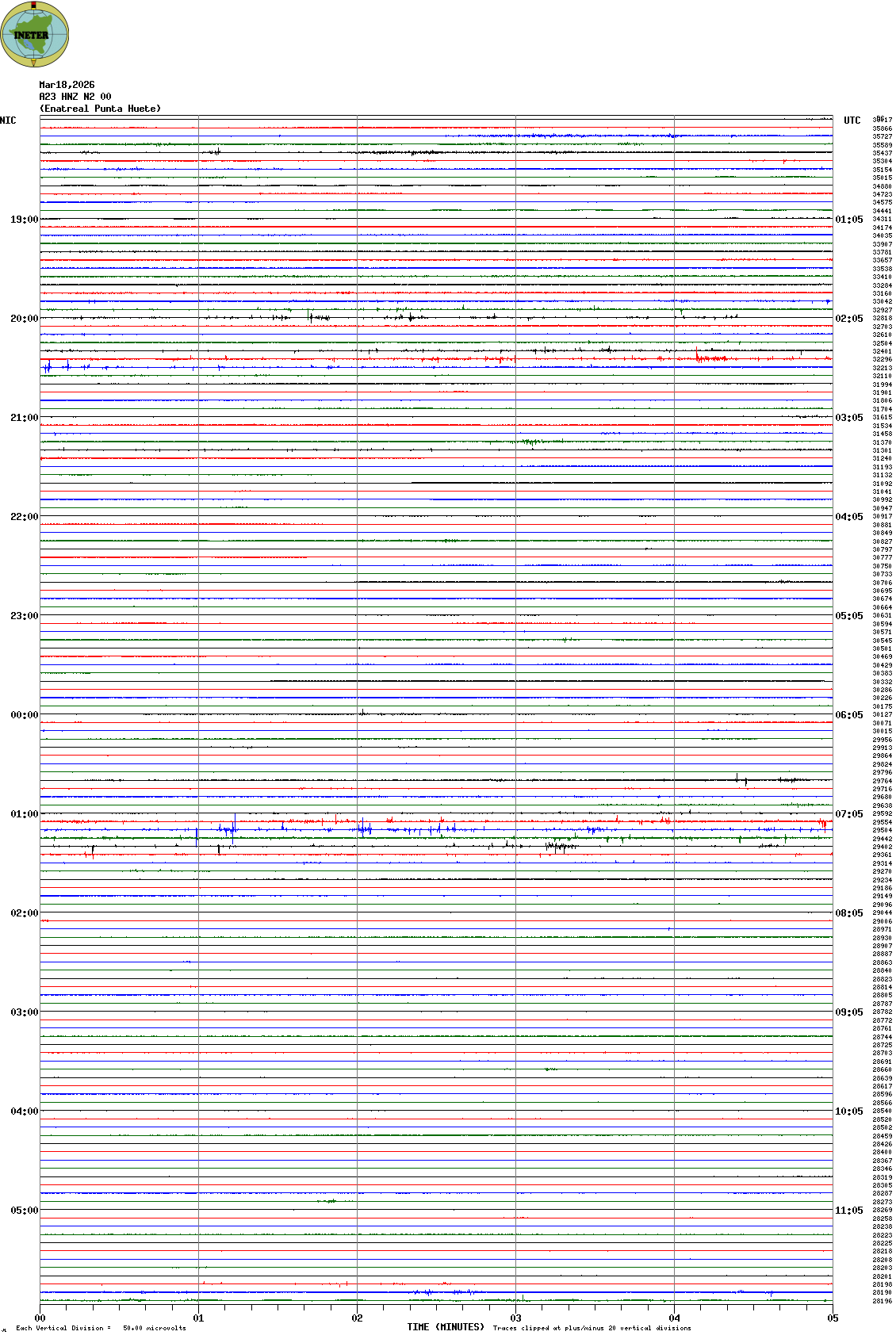
Task: Click the INETER logo
Action: 35,34
